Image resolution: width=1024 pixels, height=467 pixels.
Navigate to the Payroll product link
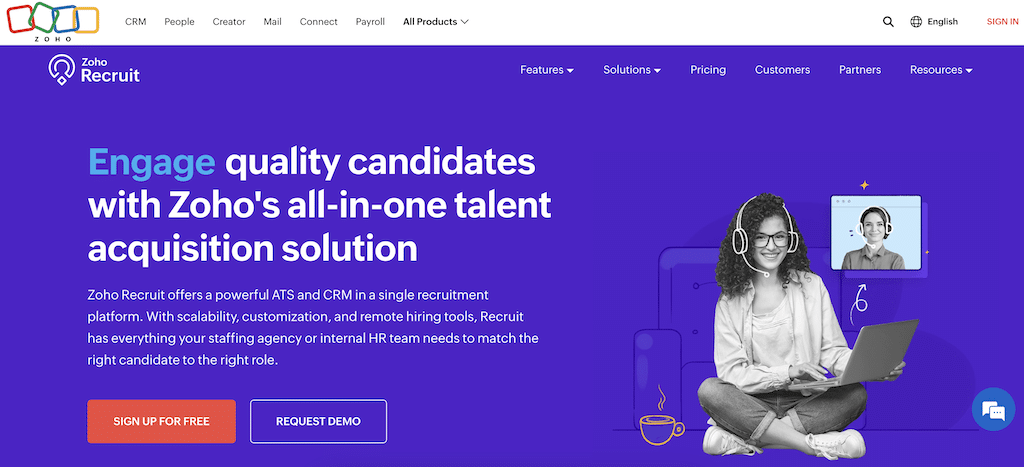370,22
